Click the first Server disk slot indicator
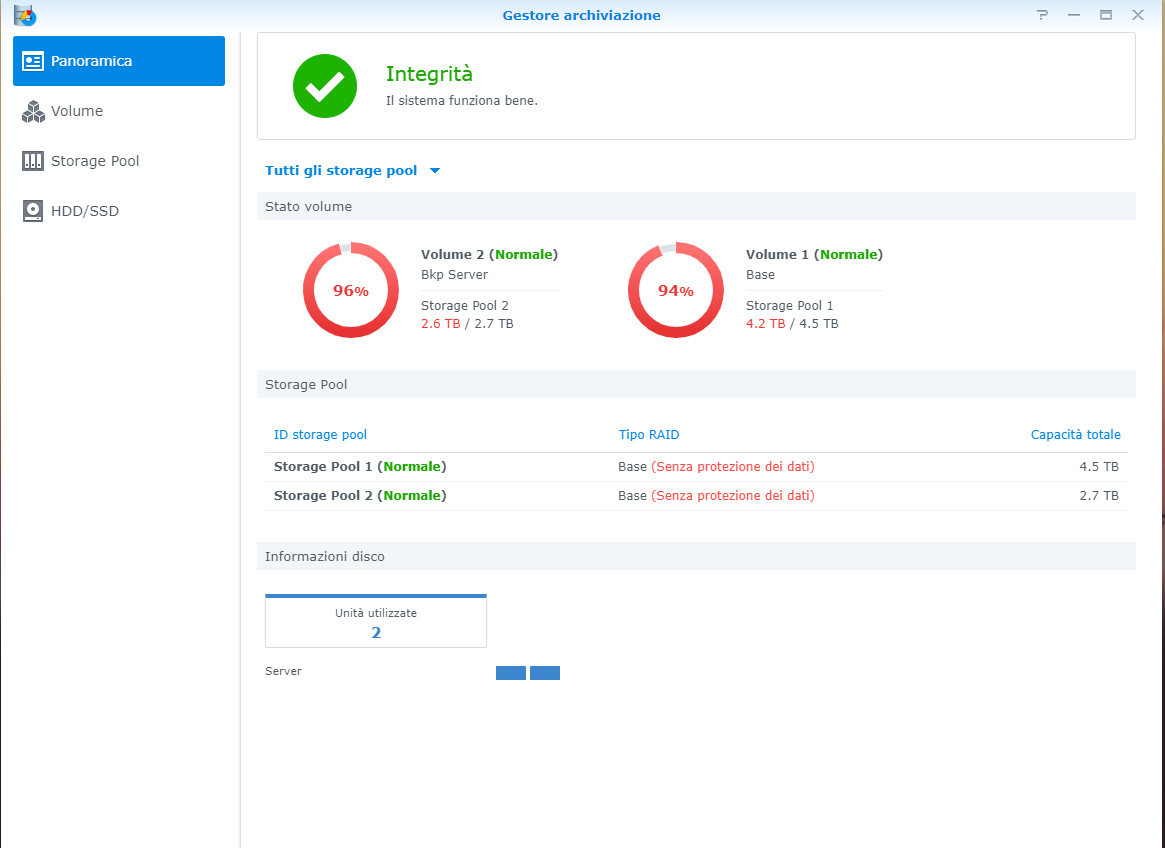 (x=510, y=673)
